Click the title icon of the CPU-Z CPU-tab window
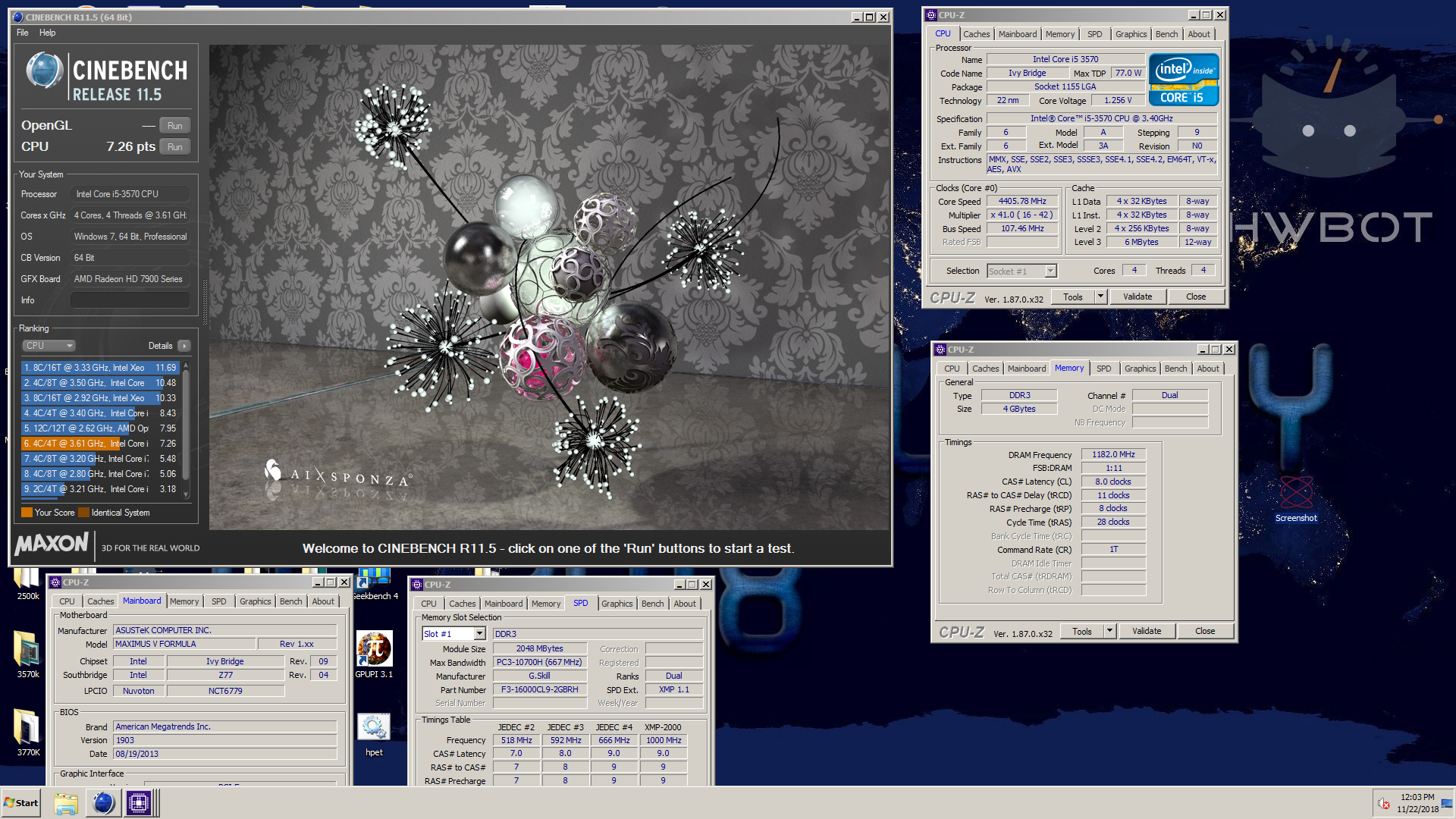Viewport: 1456px width, 819px height. (931, 15)
